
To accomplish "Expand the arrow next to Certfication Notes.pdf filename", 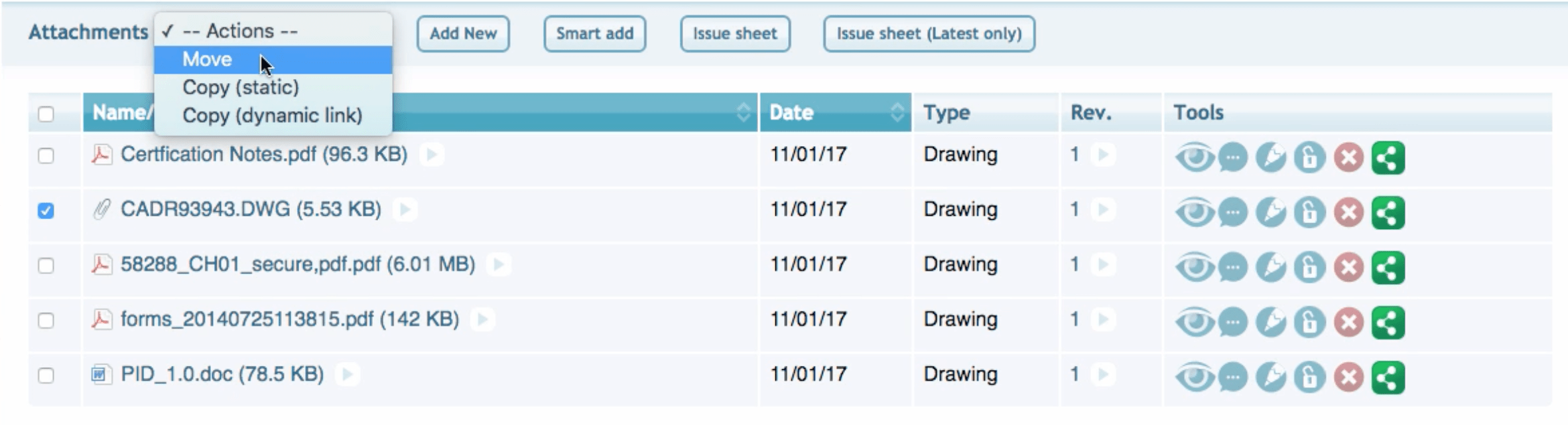I will click(431, 155).
